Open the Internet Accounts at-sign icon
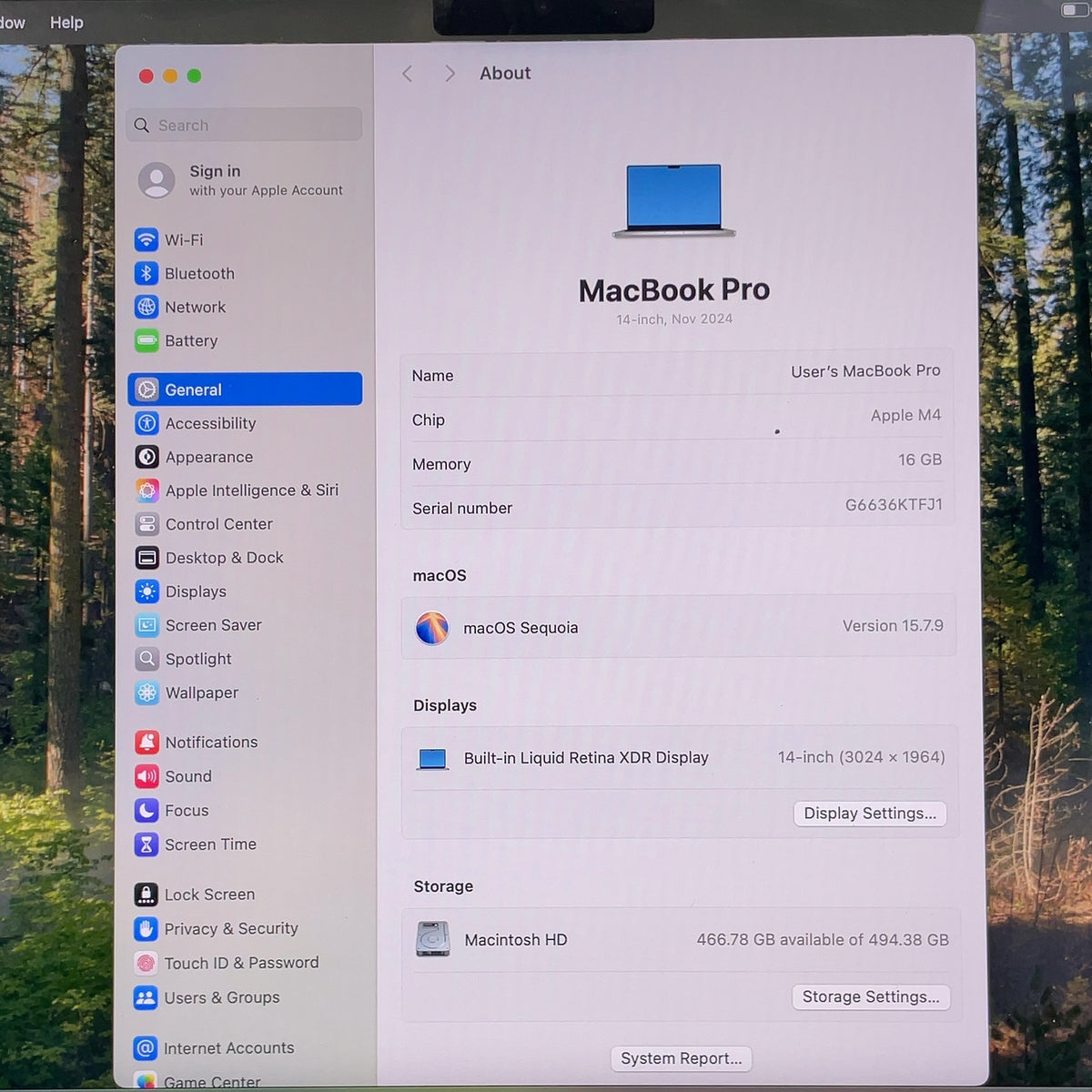Image resolution: width=1092 pixels, height=1092 pixels. (x=146, y=1048)
